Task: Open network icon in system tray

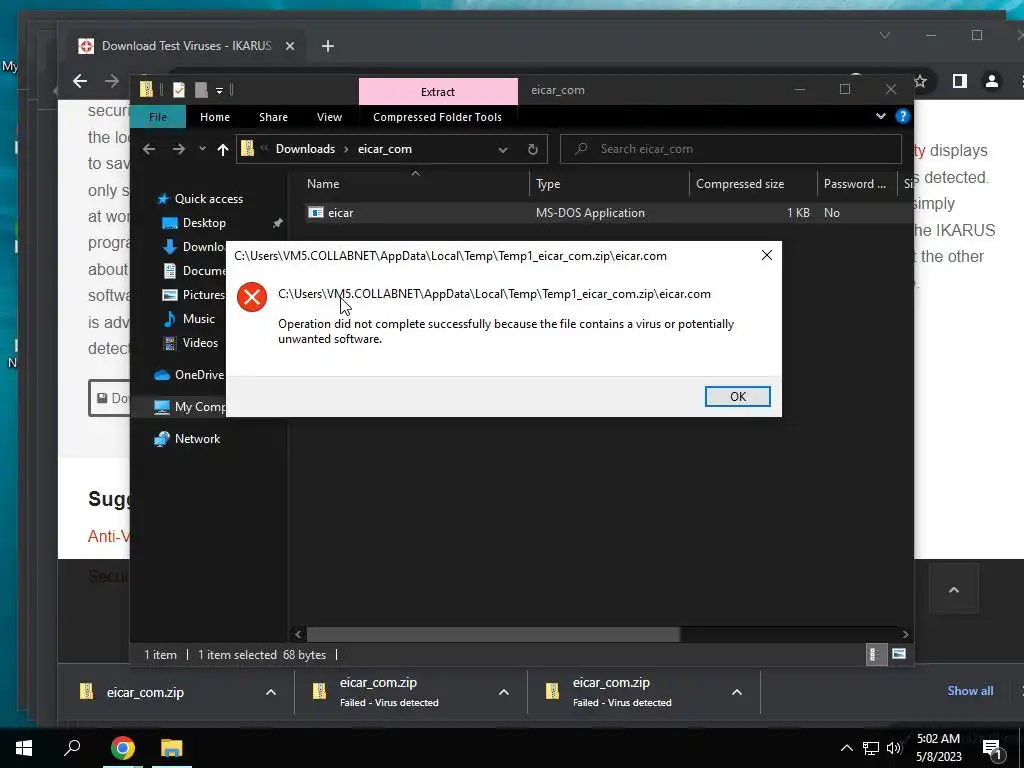Action: click(x=871, y=748)
